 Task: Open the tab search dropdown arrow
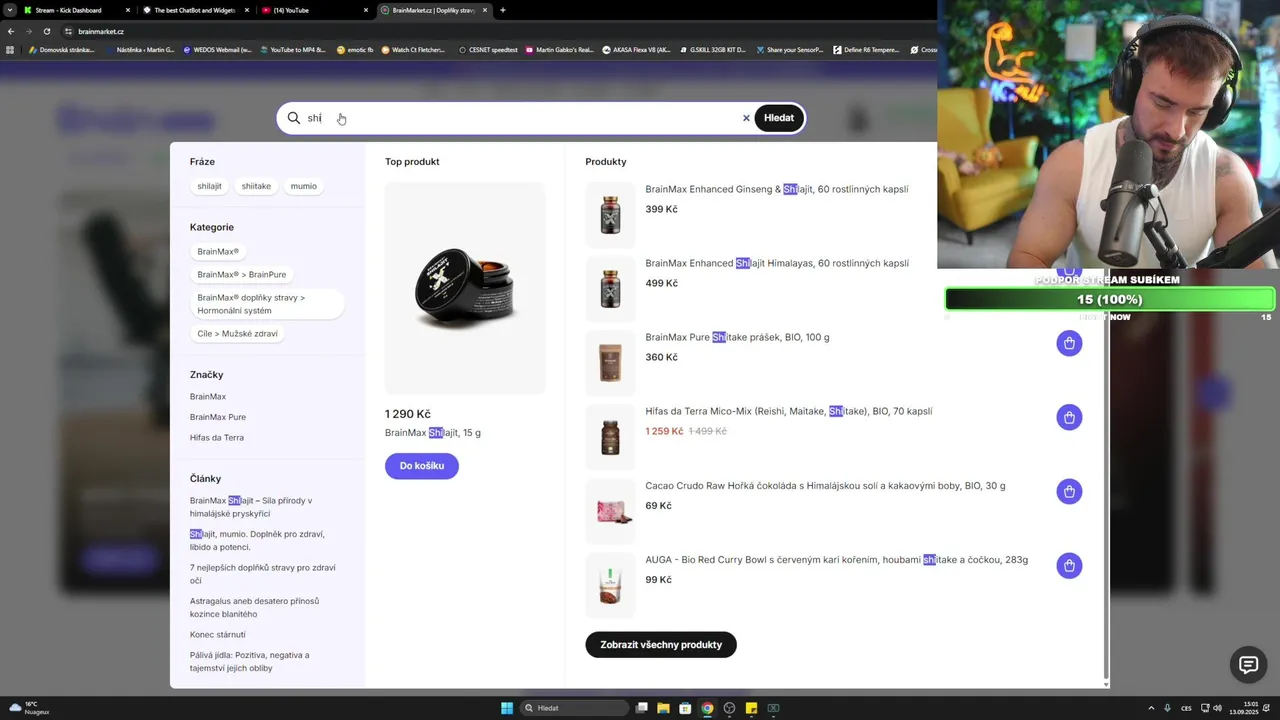pos(9,10)
